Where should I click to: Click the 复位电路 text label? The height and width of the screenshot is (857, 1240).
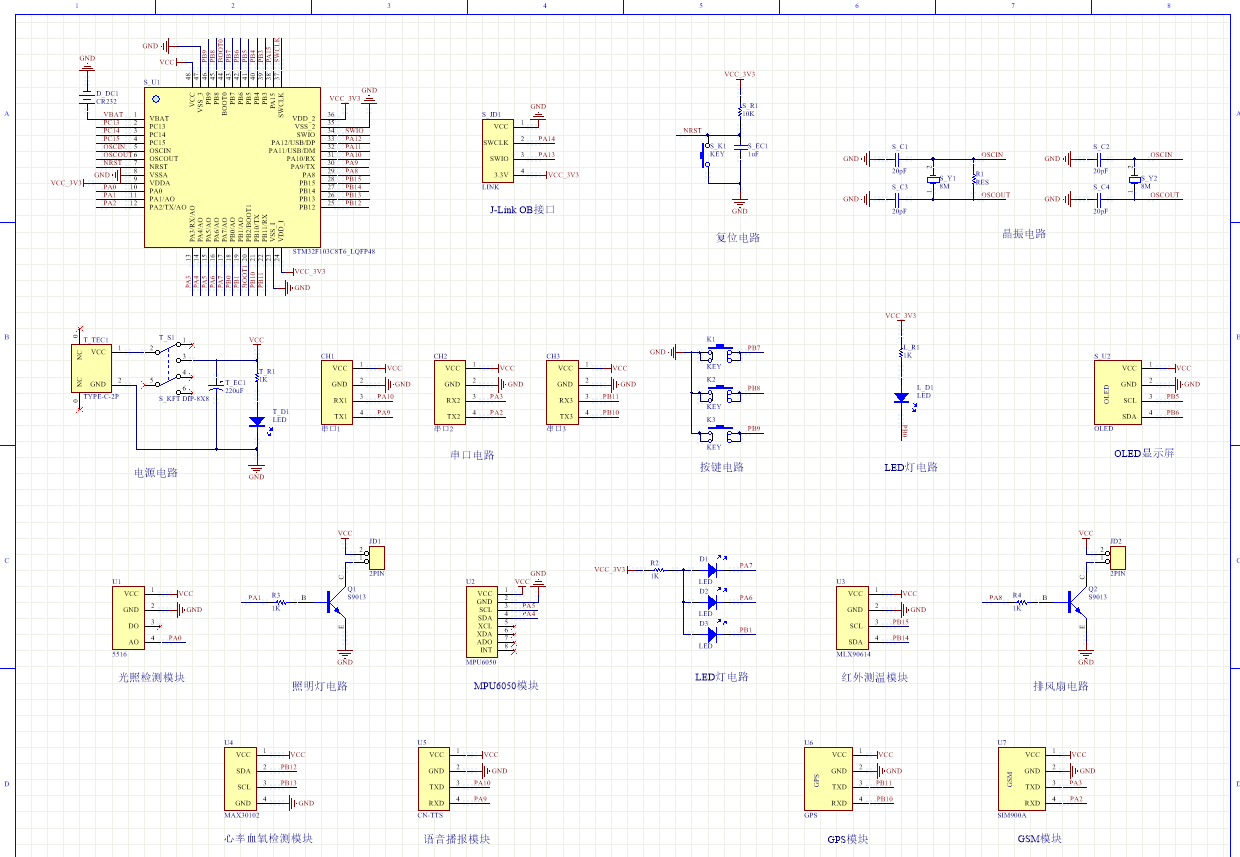(x=738, y=239)
